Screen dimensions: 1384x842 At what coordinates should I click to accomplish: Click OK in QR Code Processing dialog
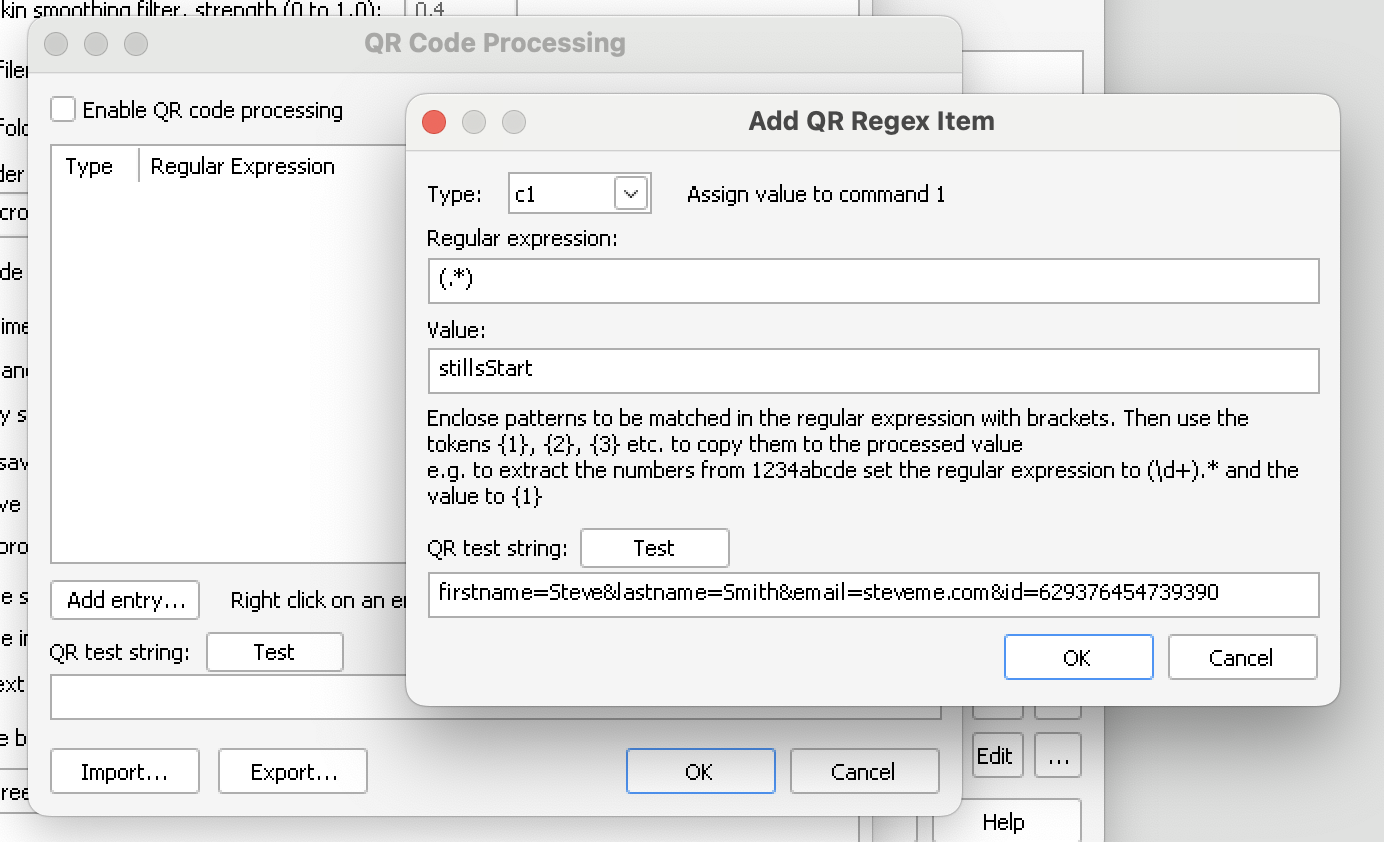pos(700,772)
